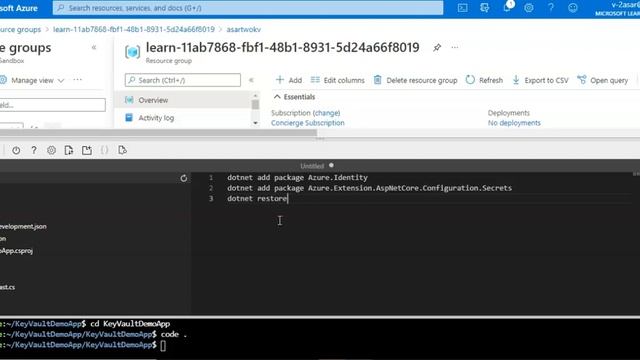Open the notifications bell
This screenshot has width=640, height=360.
507,7
